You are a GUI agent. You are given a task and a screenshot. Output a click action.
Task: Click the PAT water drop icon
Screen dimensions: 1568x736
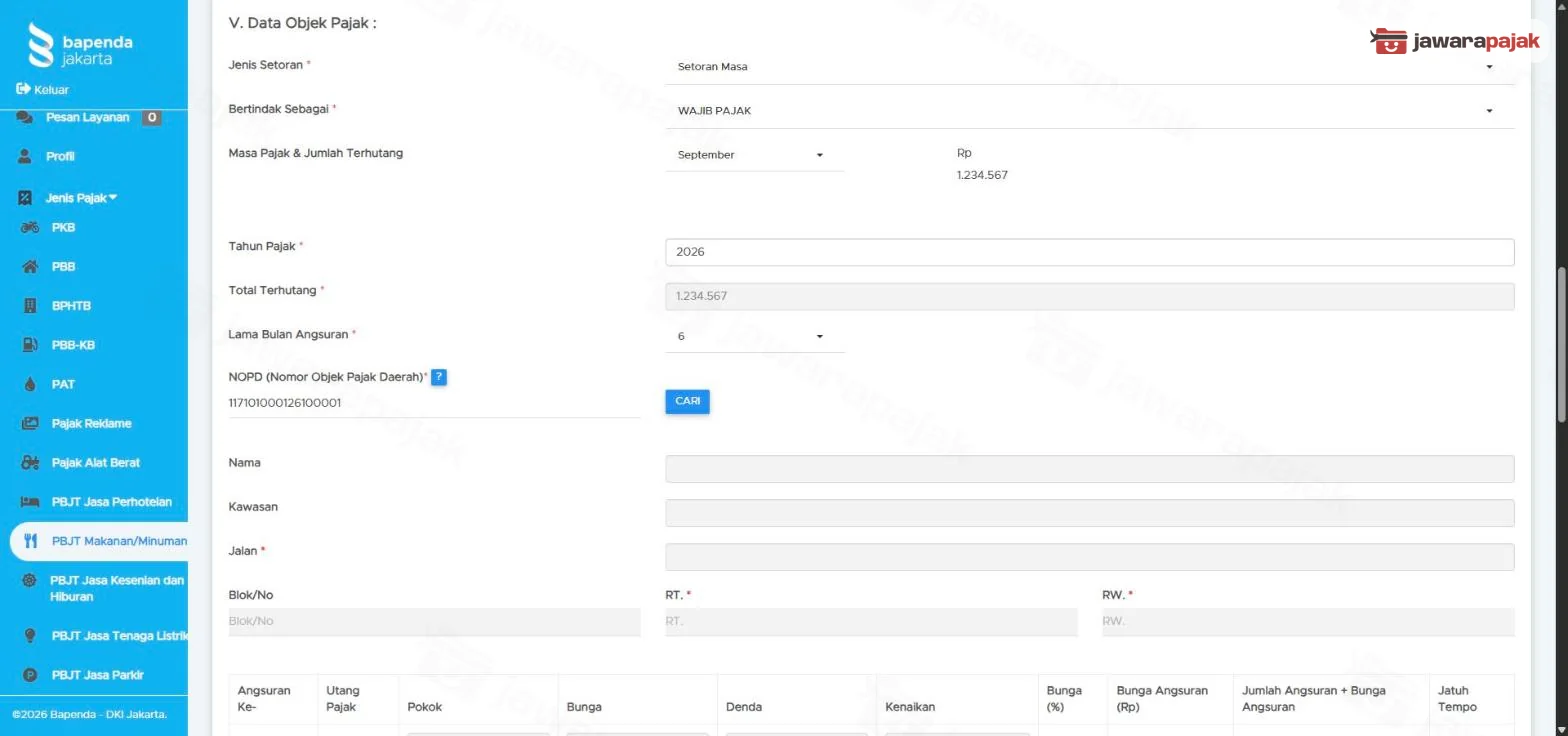(x=30, y=384)
